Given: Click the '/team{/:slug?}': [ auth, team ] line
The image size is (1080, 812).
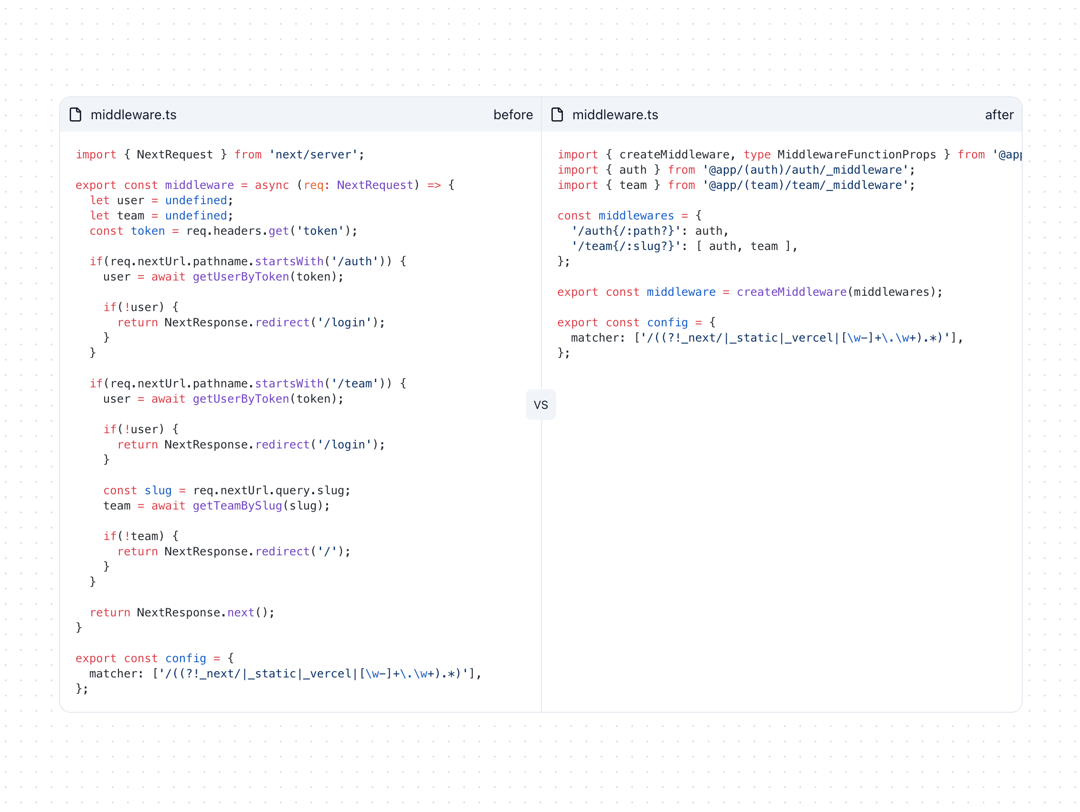Looking at the screenshot, I should pos(684,246).
